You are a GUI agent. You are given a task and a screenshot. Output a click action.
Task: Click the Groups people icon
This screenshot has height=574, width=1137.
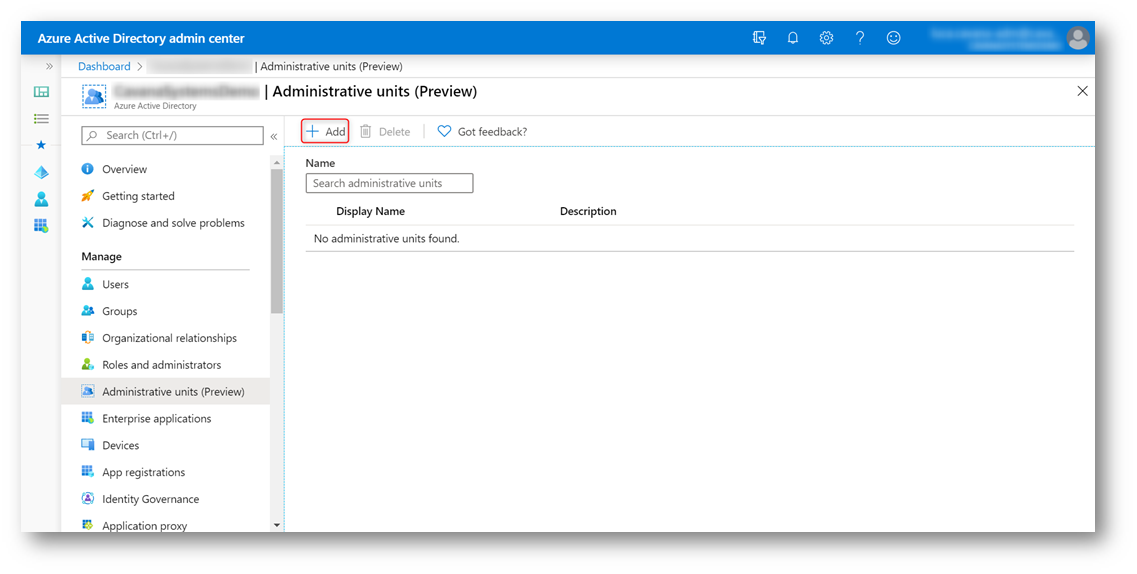[x=88, y=311]
